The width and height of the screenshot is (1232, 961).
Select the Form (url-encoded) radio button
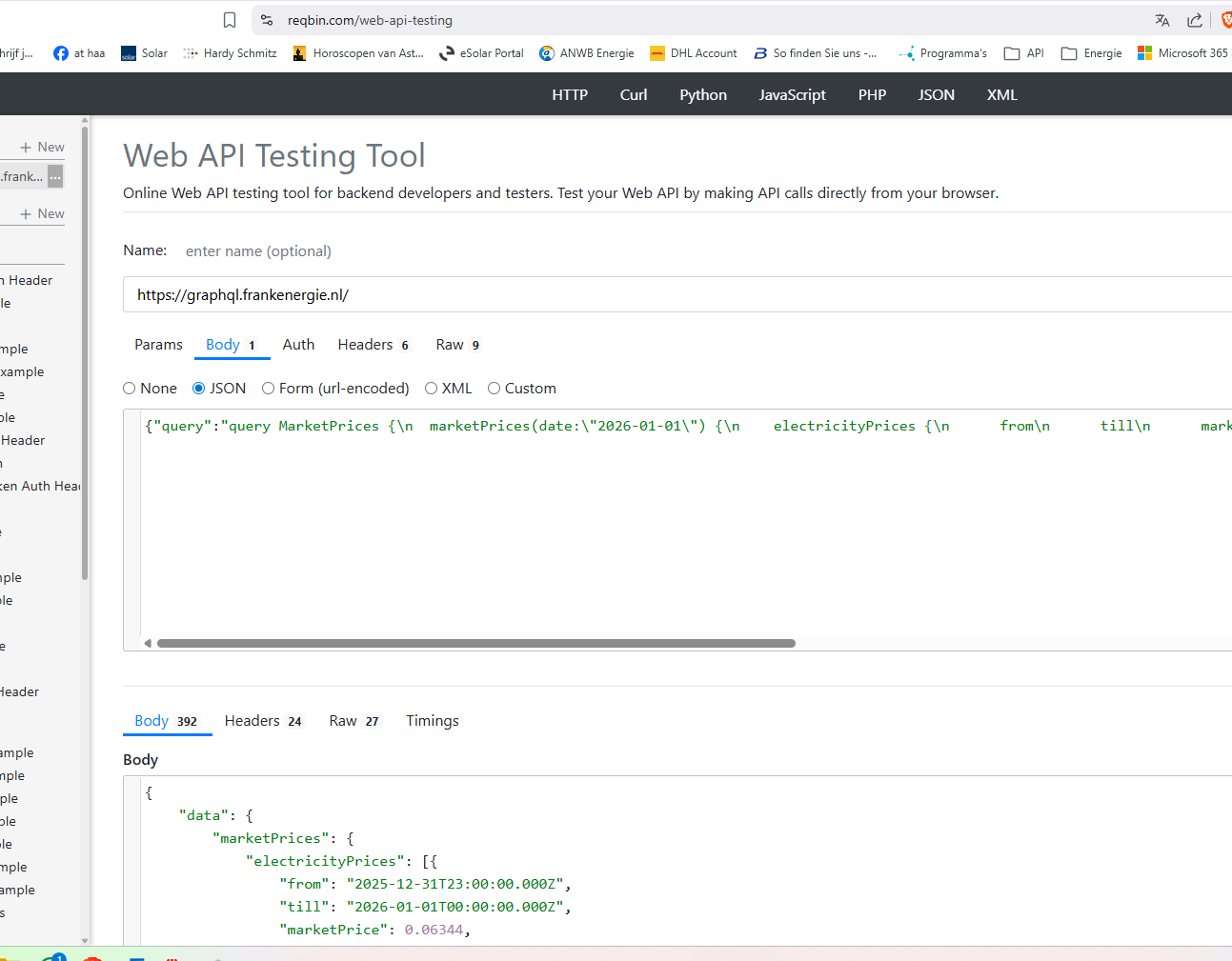(269, 389)
